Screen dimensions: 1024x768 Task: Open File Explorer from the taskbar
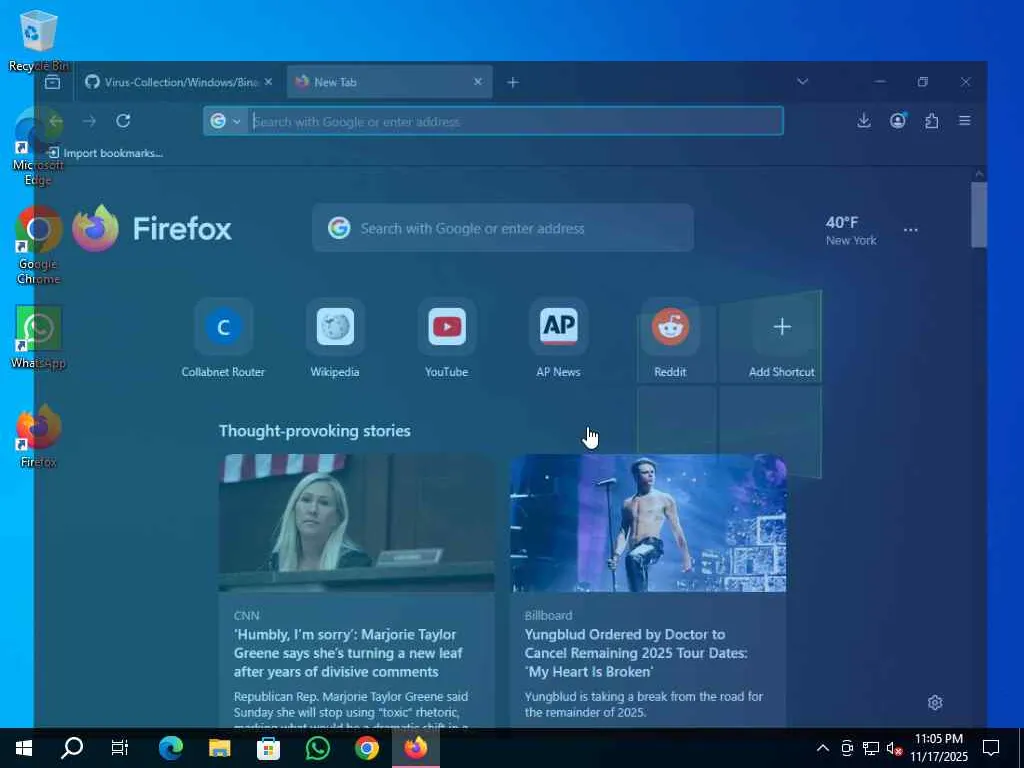click(x=219, y=748)
